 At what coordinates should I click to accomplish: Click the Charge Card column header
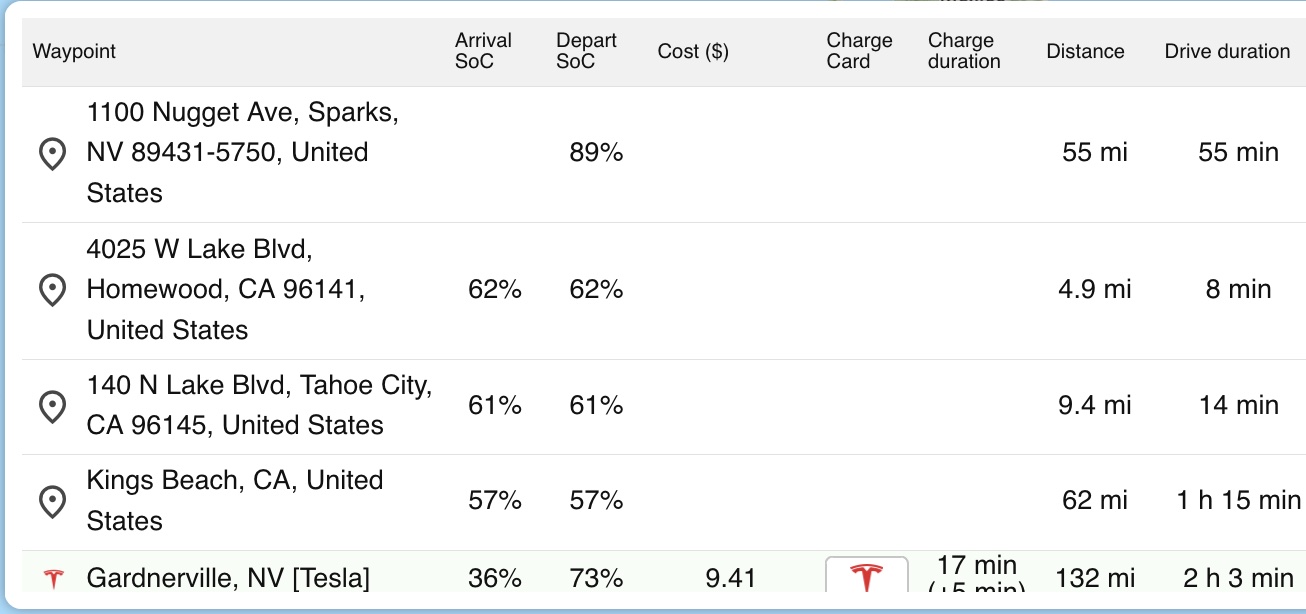859,51
